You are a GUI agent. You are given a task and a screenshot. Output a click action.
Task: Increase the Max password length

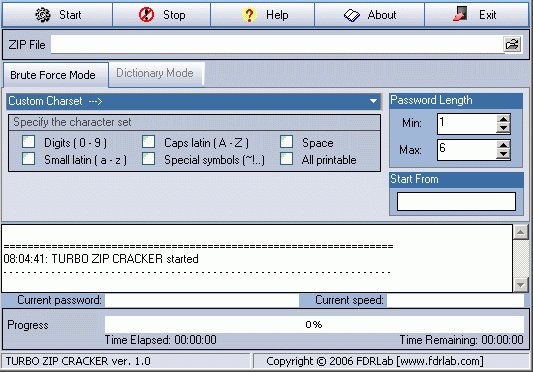click(503, 145)
